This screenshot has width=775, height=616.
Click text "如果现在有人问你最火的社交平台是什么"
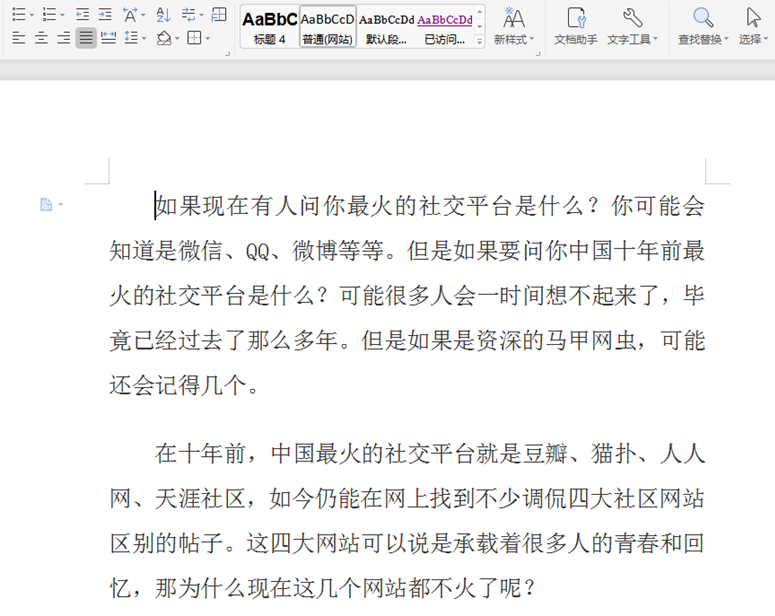(369, 206)
